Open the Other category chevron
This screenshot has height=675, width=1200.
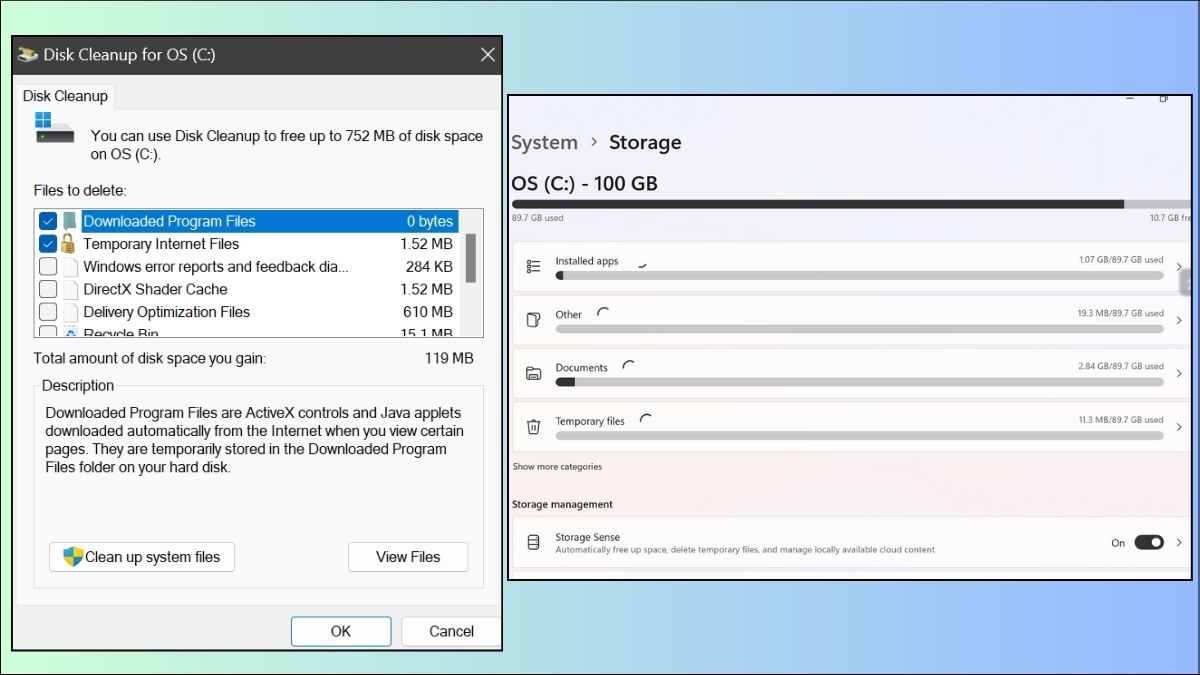click(x=1180, y=320)
